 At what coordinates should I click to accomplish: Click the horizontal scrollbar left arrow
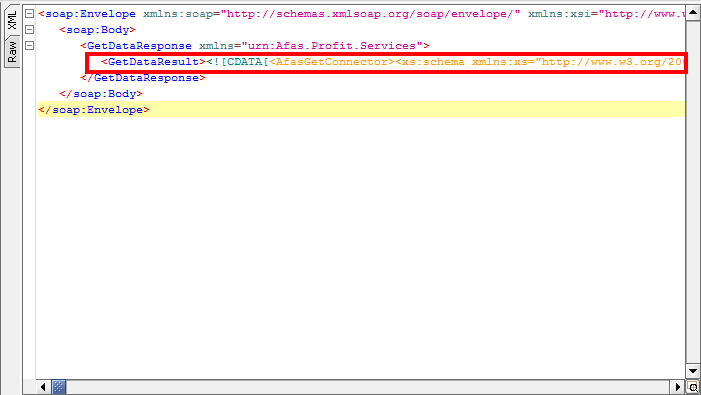pos(43,387)
